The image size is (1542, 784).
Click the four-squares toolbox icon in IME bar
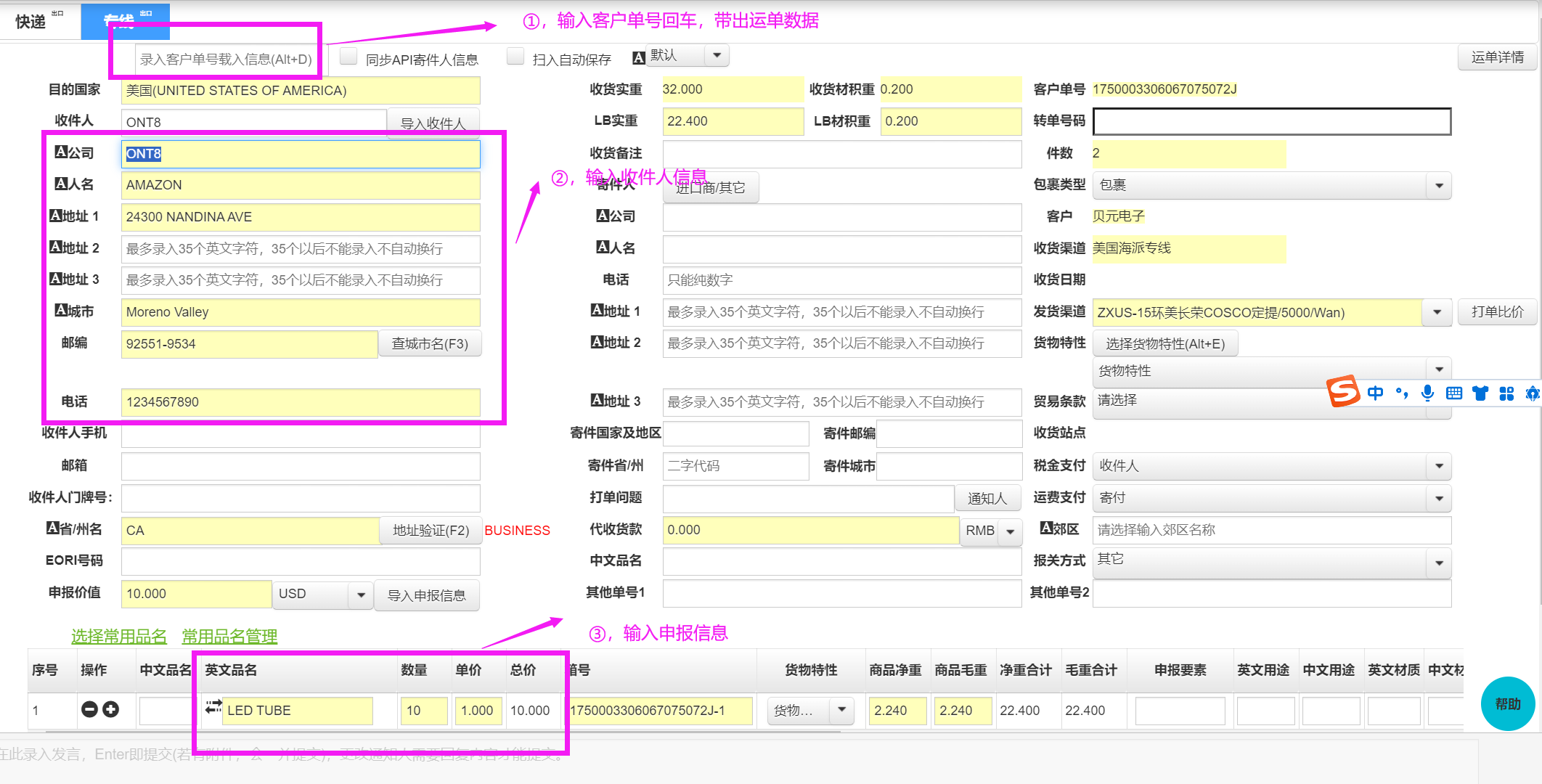[1506, 393]
